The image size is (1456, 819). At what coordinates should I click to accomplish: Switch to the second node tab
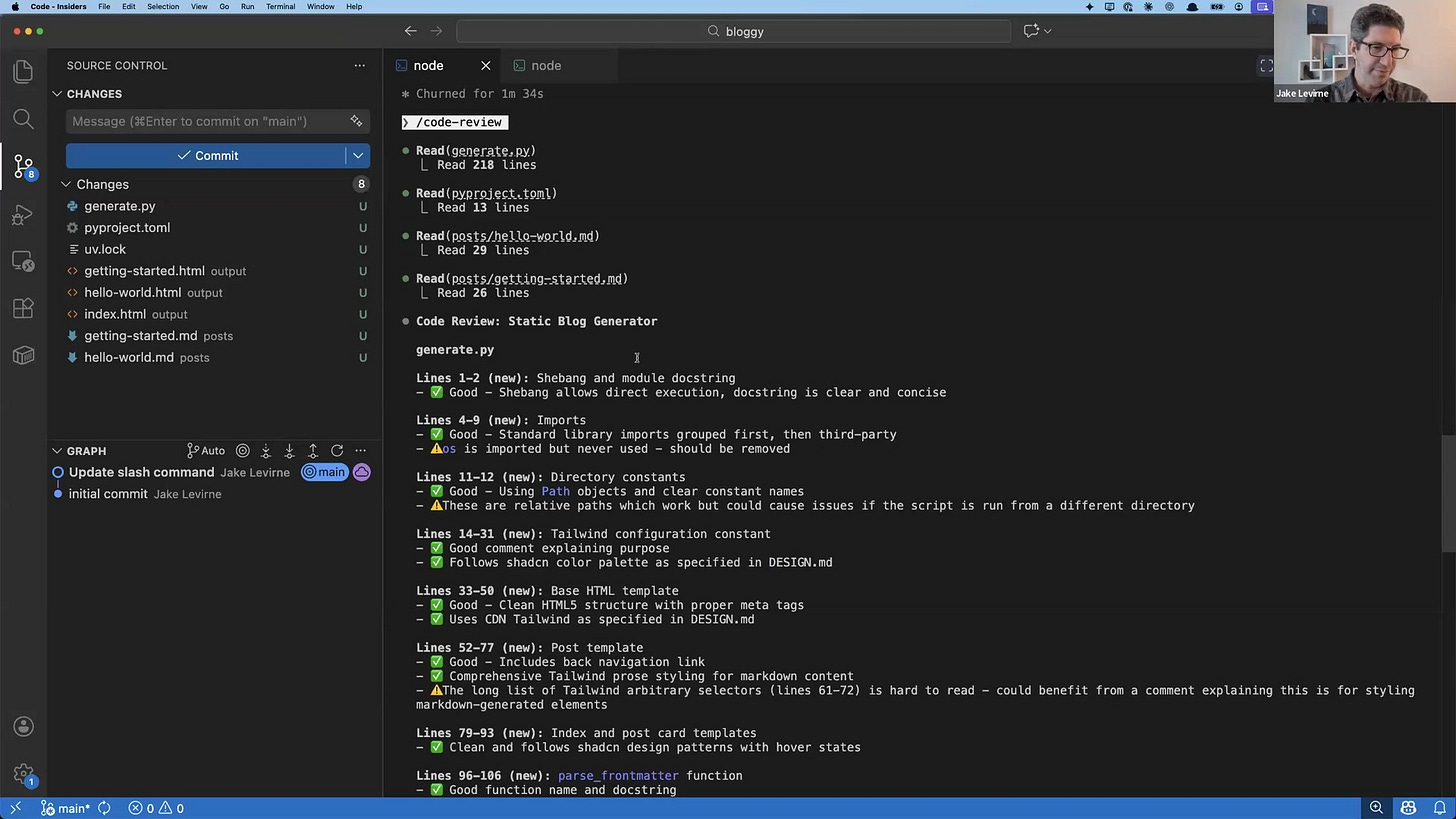pos(546,65)
